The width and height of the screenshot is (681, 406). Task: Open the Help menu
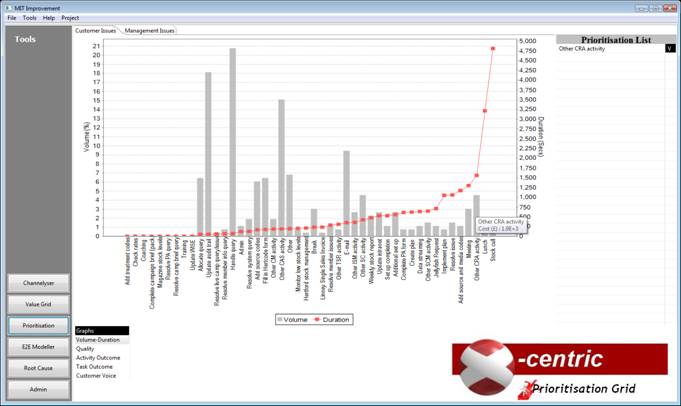click(48, 18)
